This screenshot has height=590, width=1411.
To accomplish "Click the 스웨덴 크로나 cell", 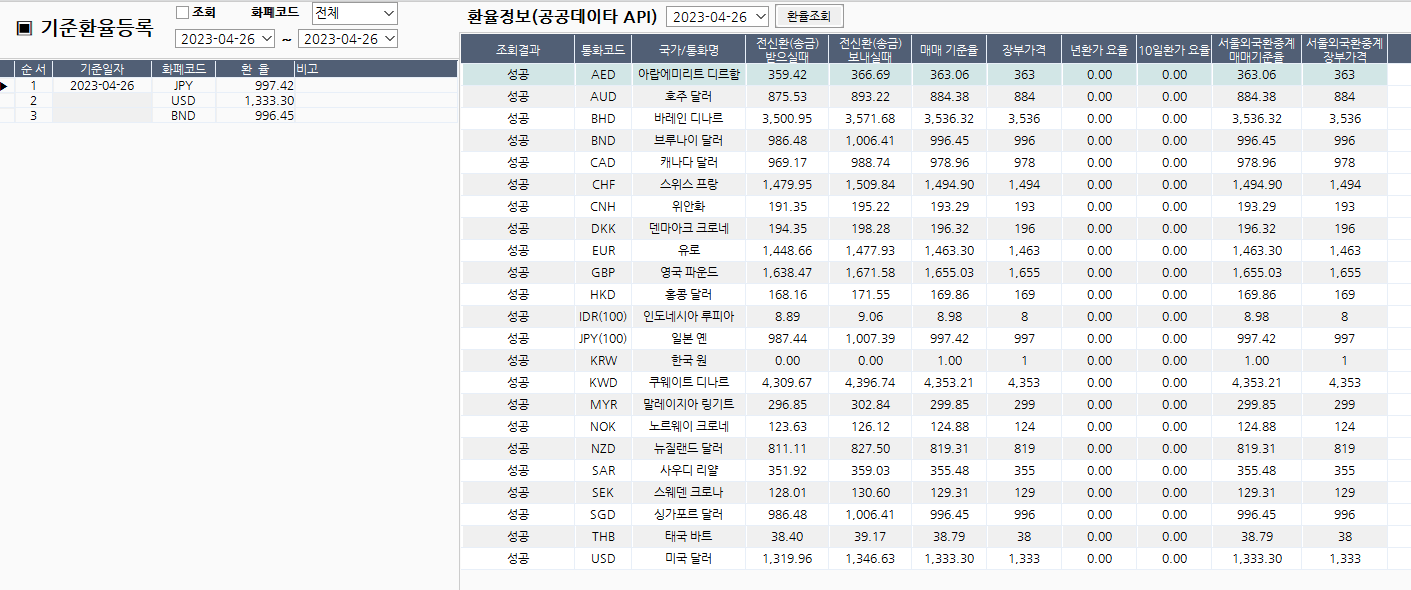I will [688, 493].
